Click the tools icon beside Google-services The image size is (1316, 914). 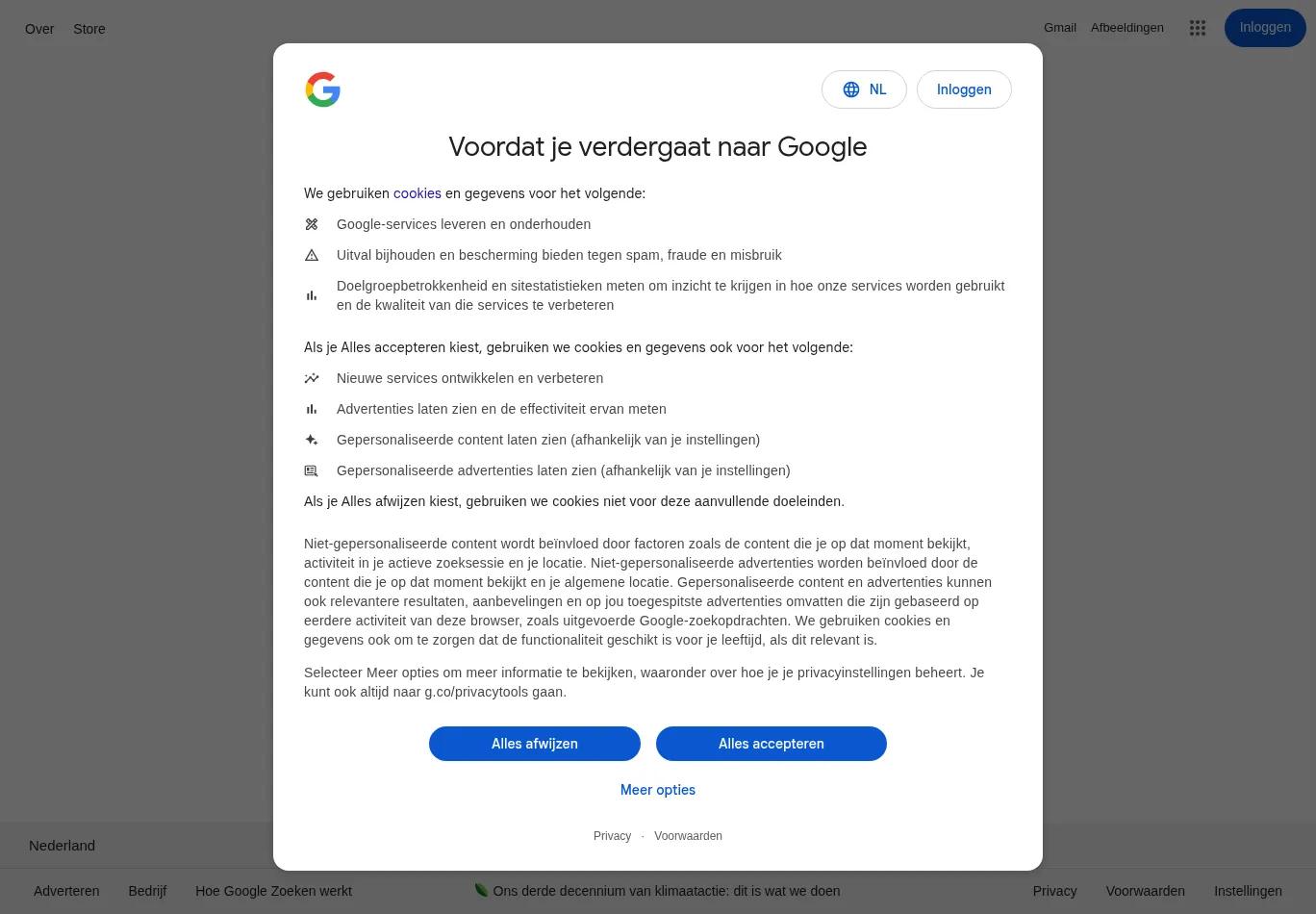[x=312, y=224]
